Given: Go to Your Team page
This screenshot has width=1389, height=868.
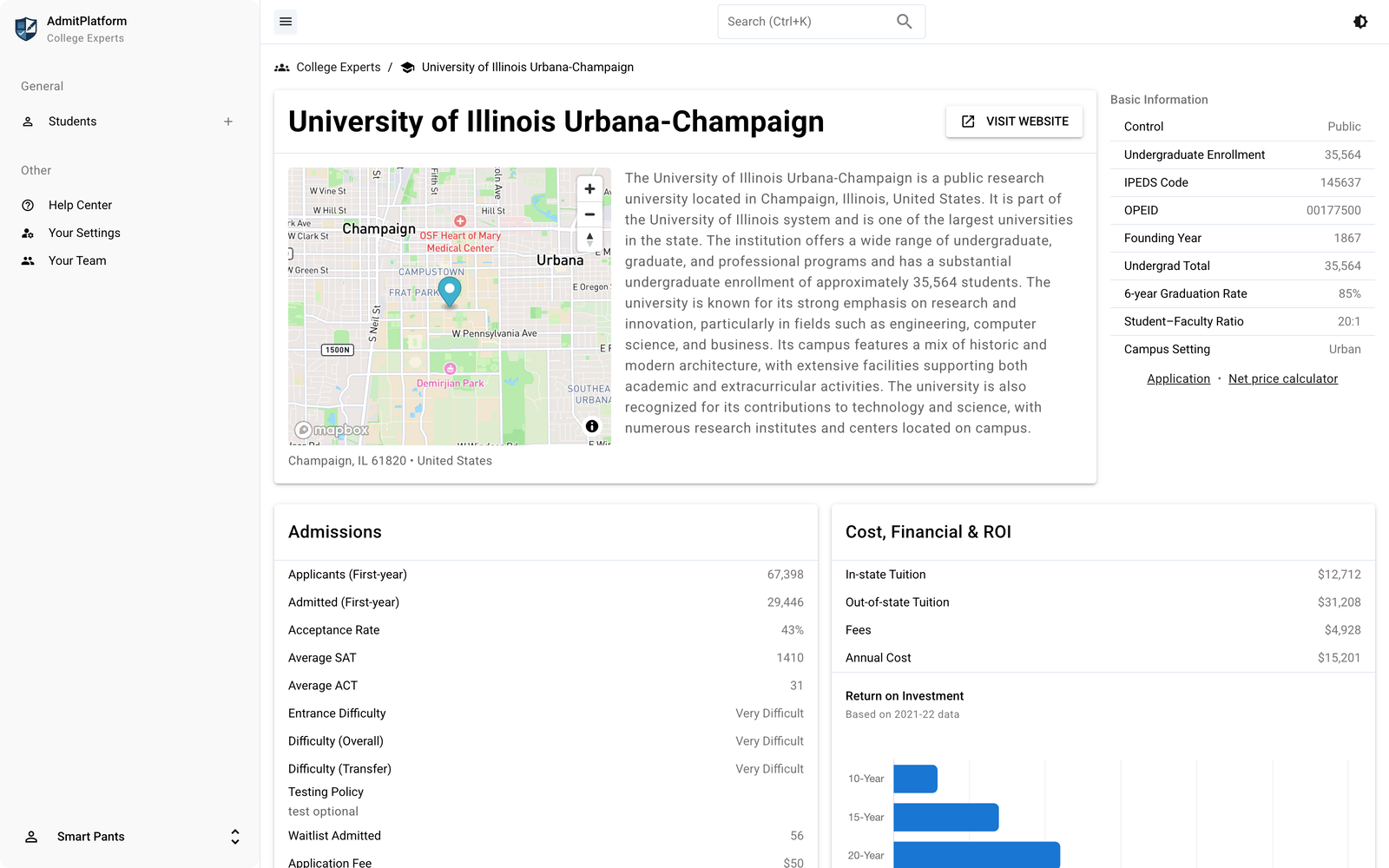Looking at the screenshot, I should tap(76, 260).
